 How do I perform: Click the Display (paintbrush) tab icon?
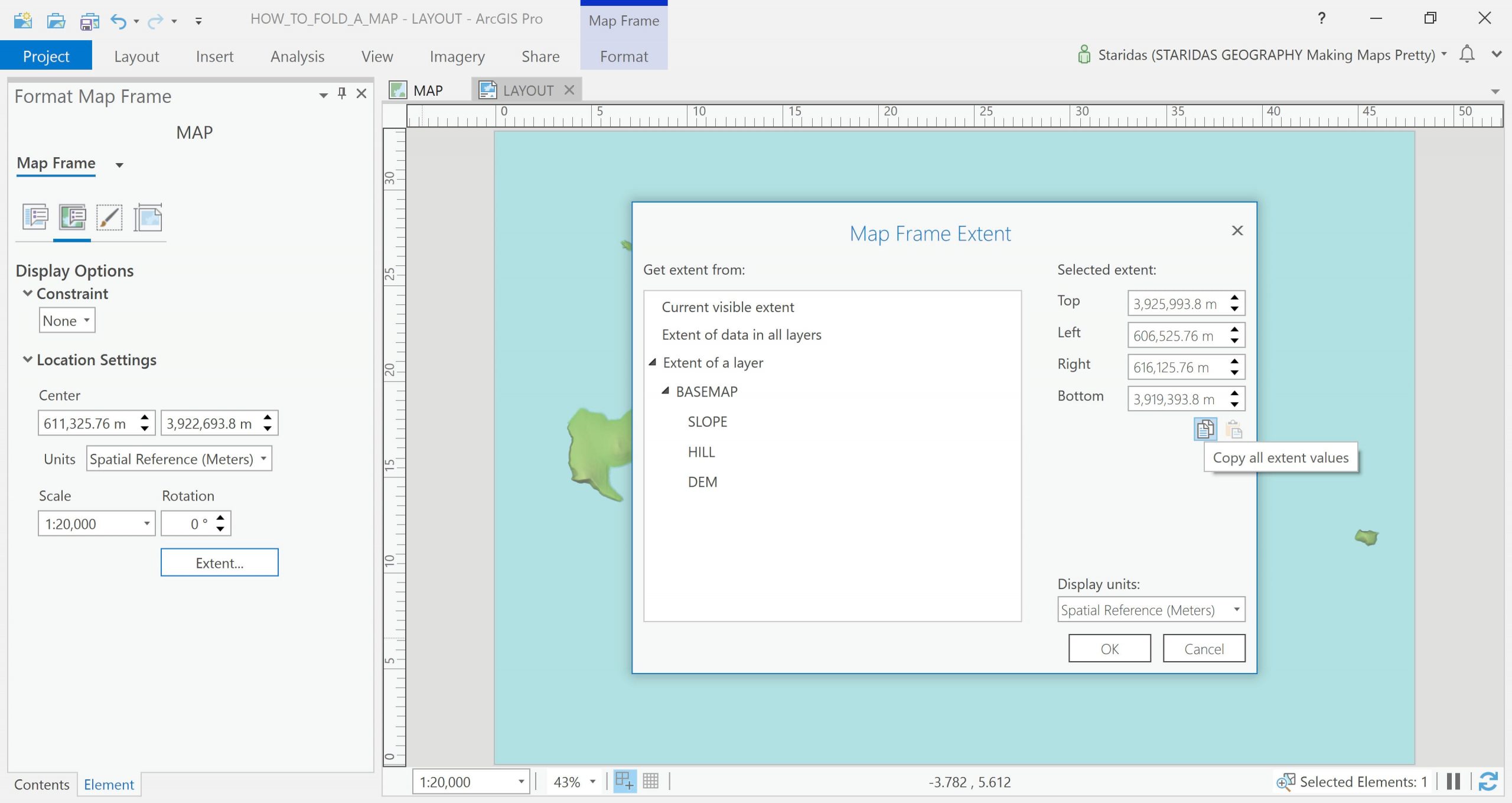point(109,217)
